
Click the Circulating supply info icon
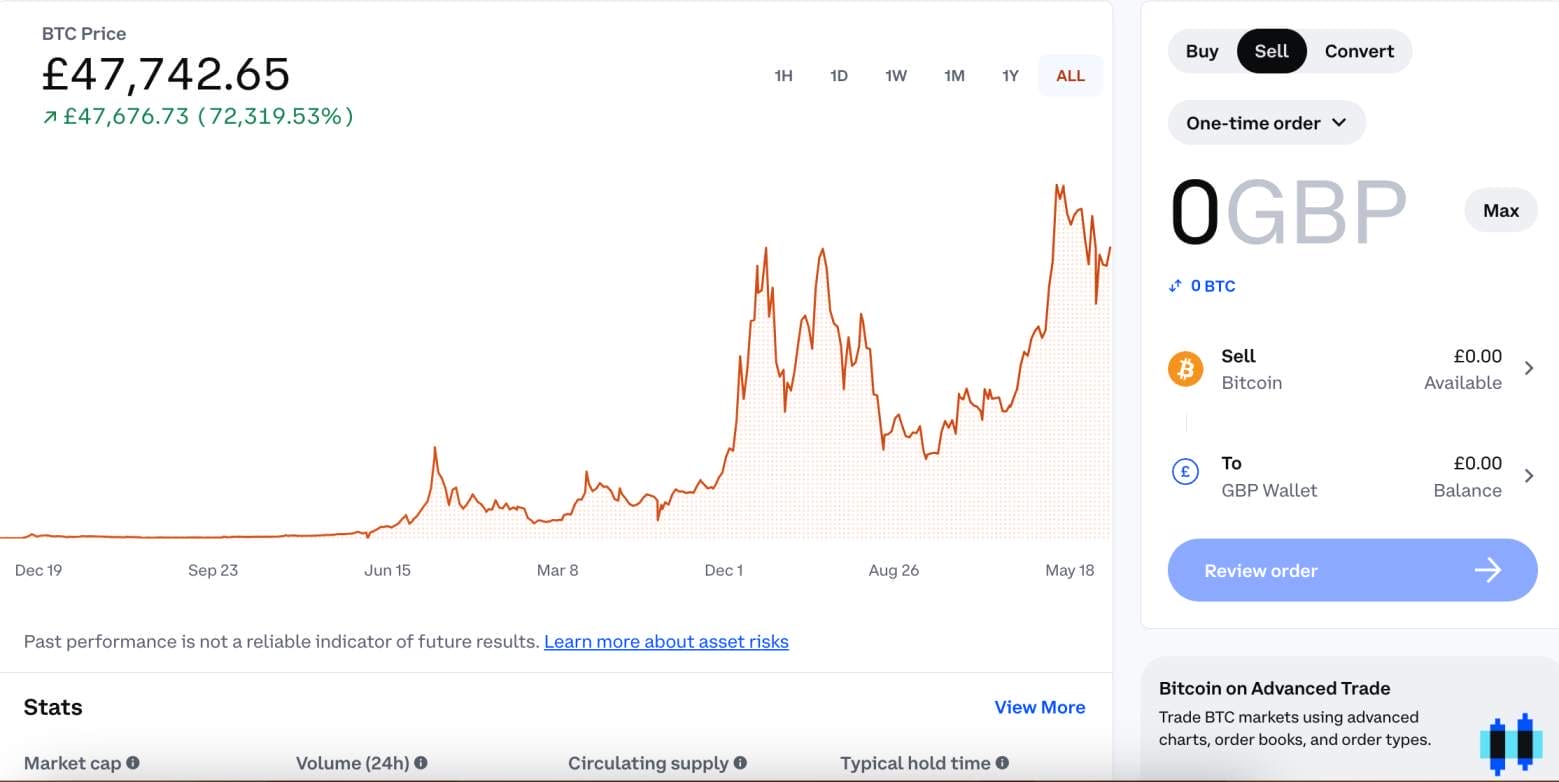coord(740,762)
